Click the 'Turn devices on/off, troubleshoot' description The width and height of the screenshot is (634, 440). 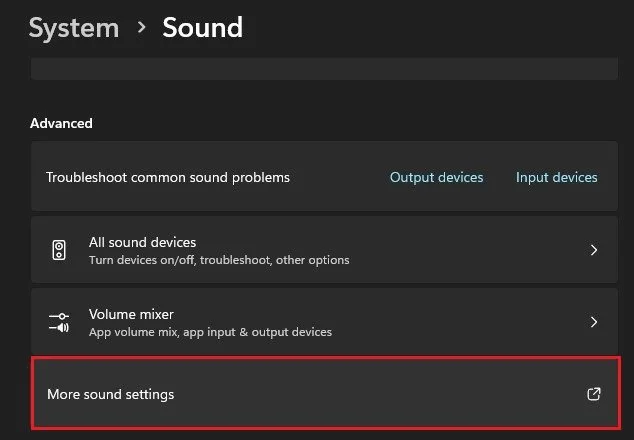[x=219, y=260]
